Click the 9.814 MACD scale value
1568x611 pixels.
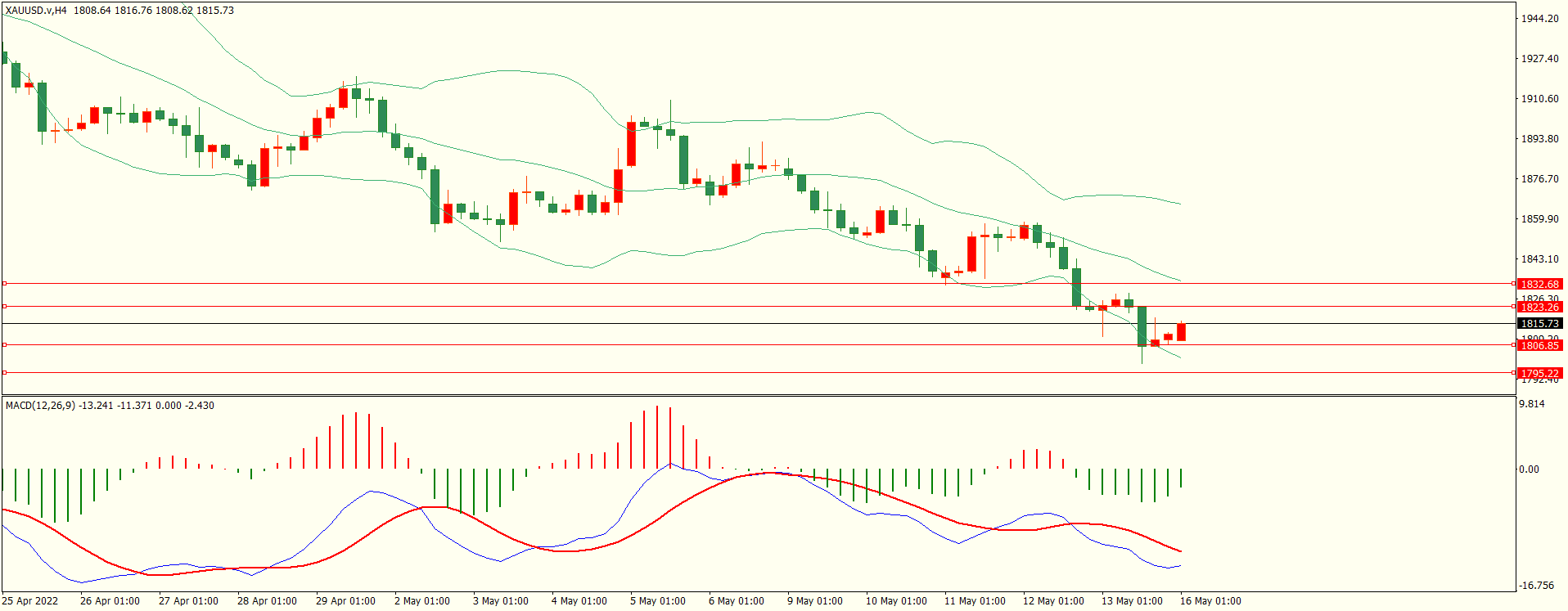pyautogui.click(x=1532, y=404)
